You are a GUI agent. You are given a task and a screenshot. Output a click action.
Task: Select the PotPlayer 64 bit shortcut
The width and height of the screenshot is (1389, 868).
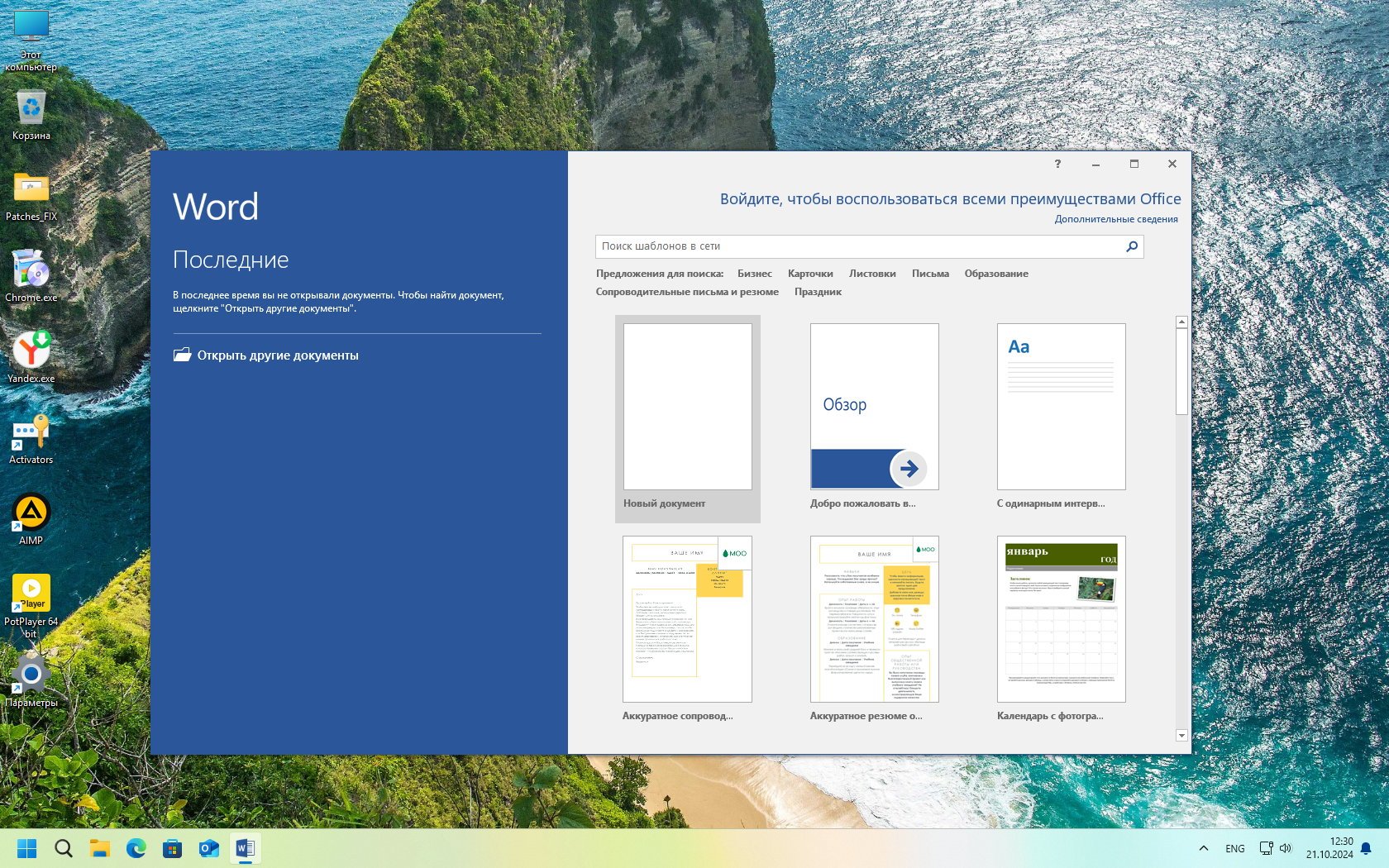31,606
